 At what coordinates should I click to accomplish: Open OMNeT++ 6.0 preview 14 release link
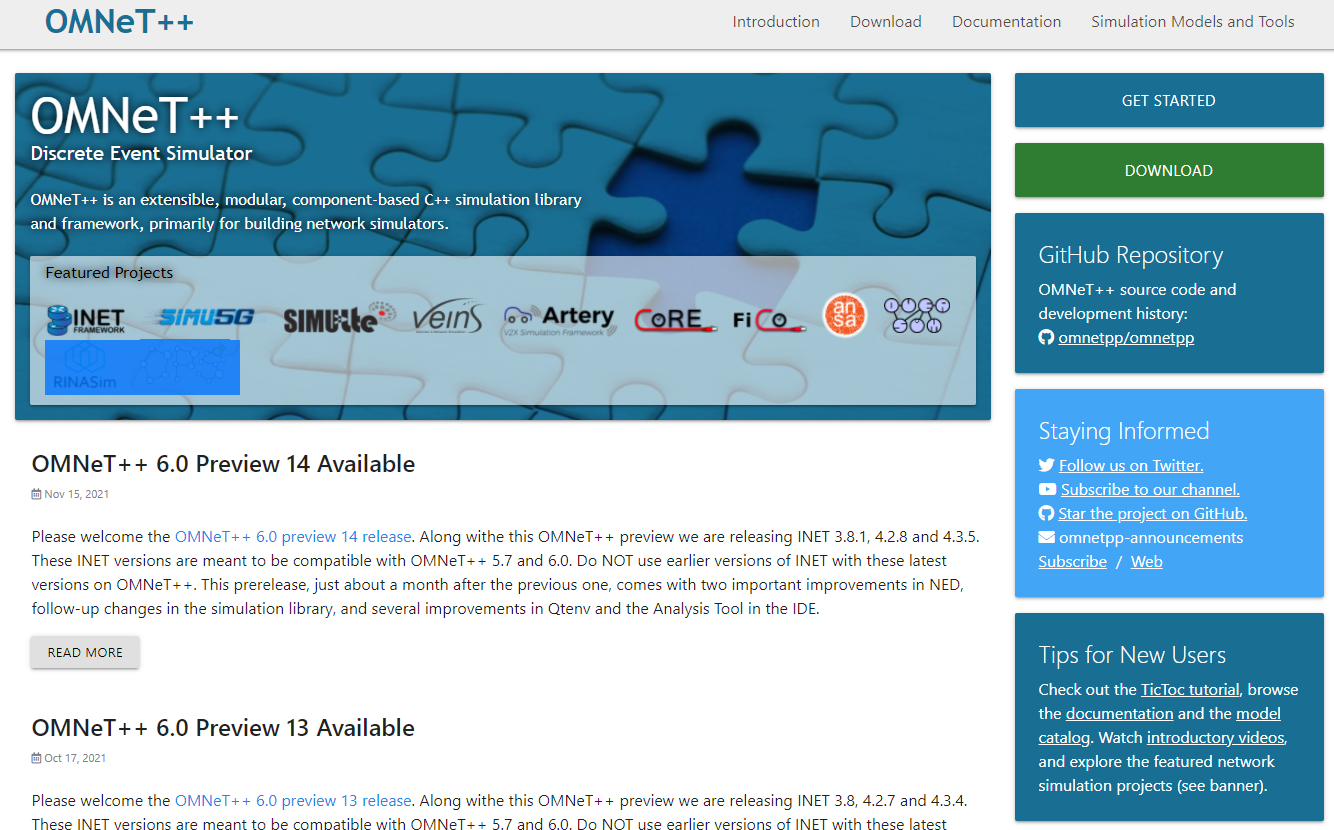click(293, 536)
